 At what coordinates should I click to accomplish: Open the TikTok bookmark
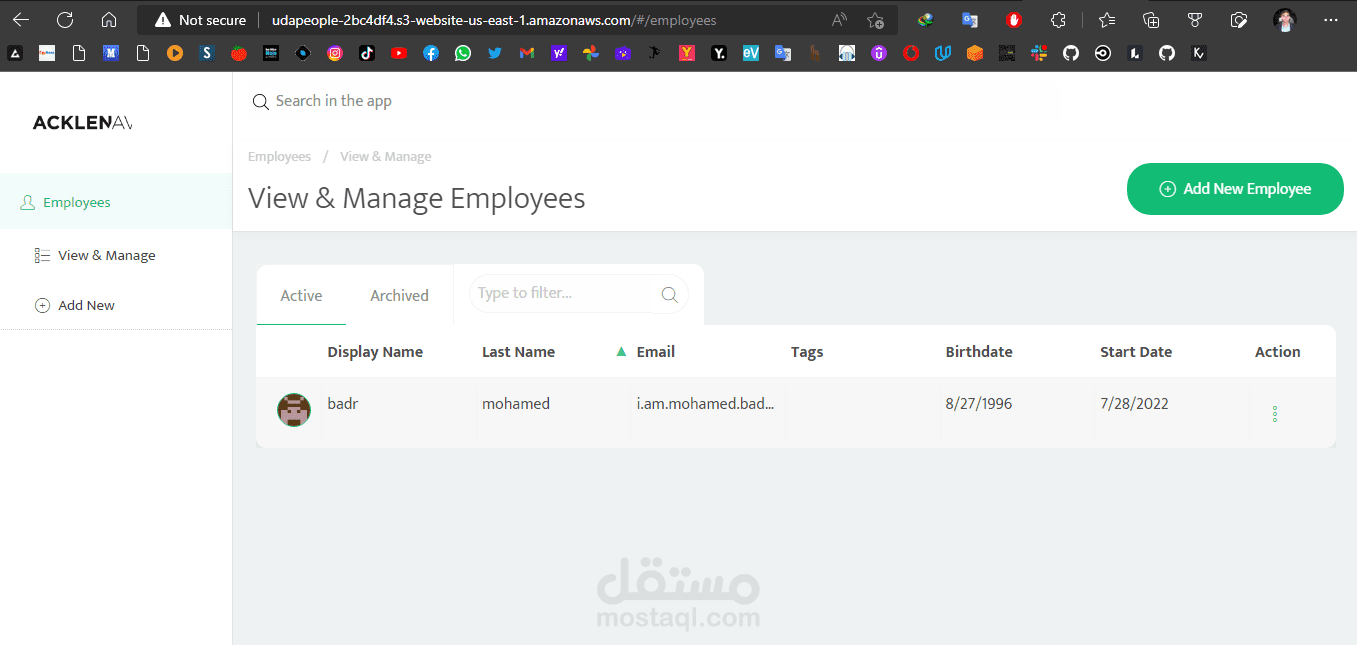[x=367, y=54]
